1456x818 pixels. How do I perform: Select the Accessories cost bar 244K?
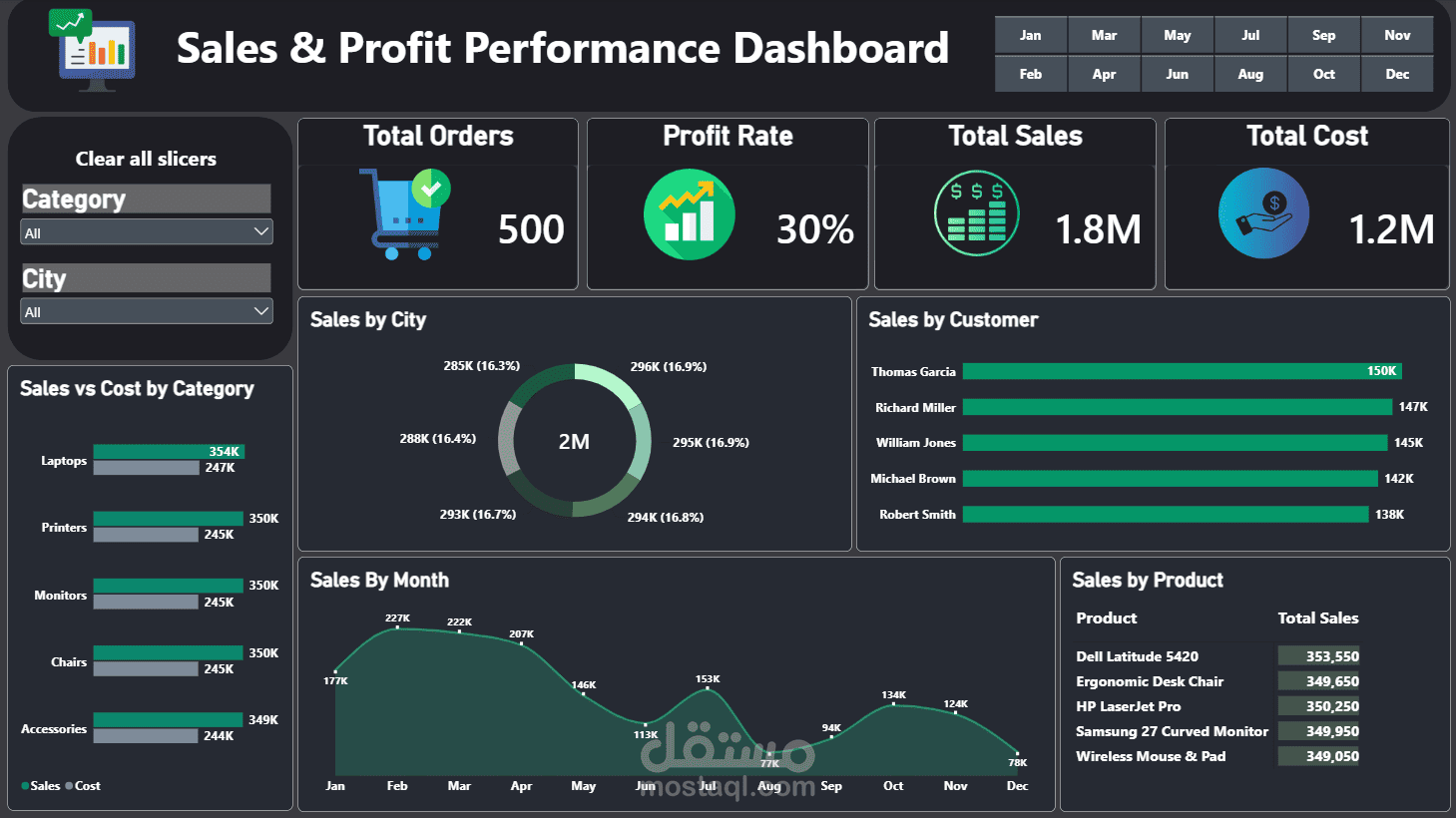[146, 736]
